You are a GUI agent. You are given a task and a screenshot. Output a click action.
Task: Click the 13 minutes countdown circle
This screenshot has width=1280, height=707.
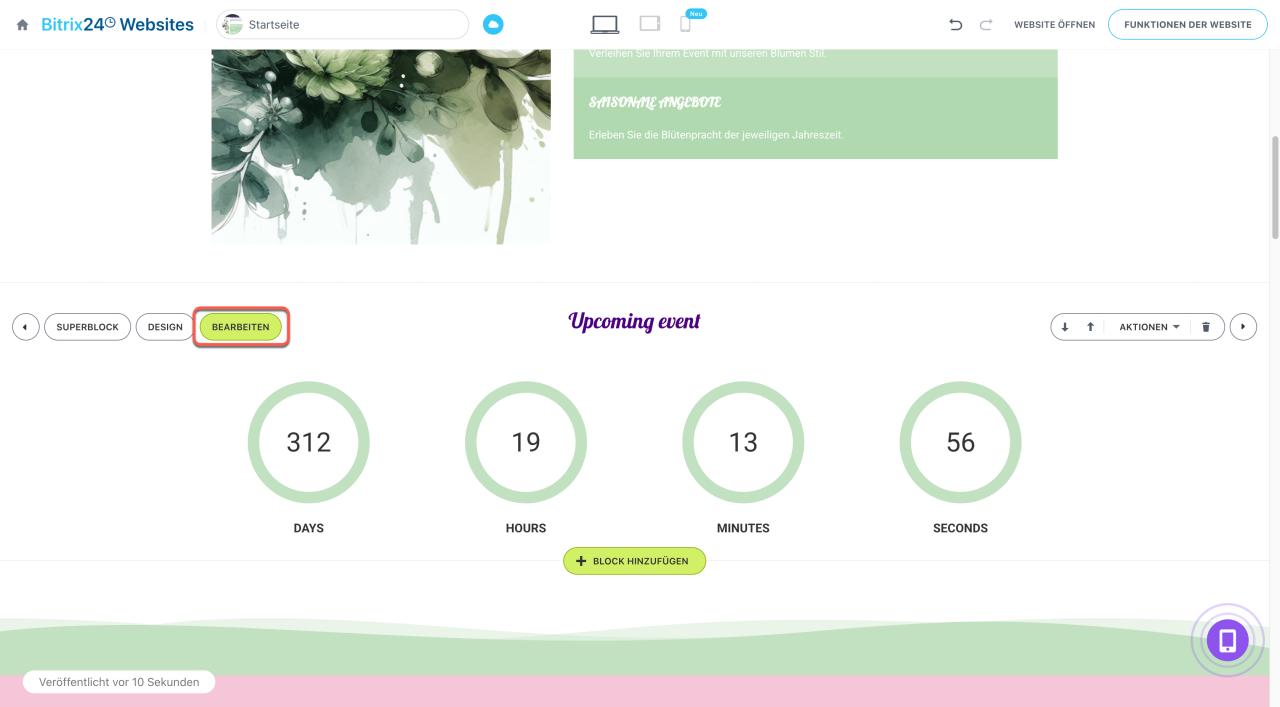[x=743, y=442]
